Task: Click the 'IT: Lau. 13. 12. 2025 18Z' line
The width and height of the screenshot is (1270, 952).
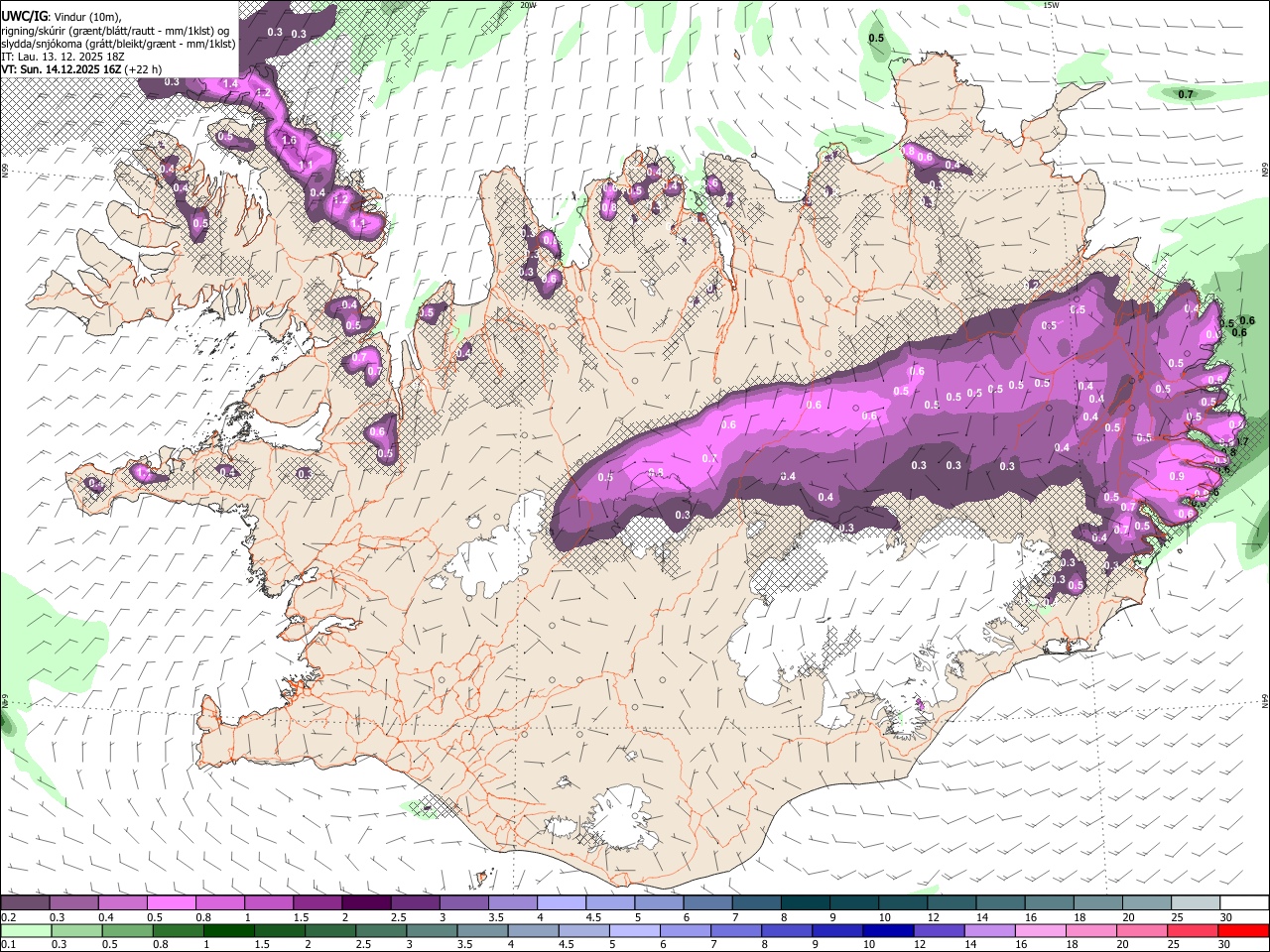Action: (63, 57)
